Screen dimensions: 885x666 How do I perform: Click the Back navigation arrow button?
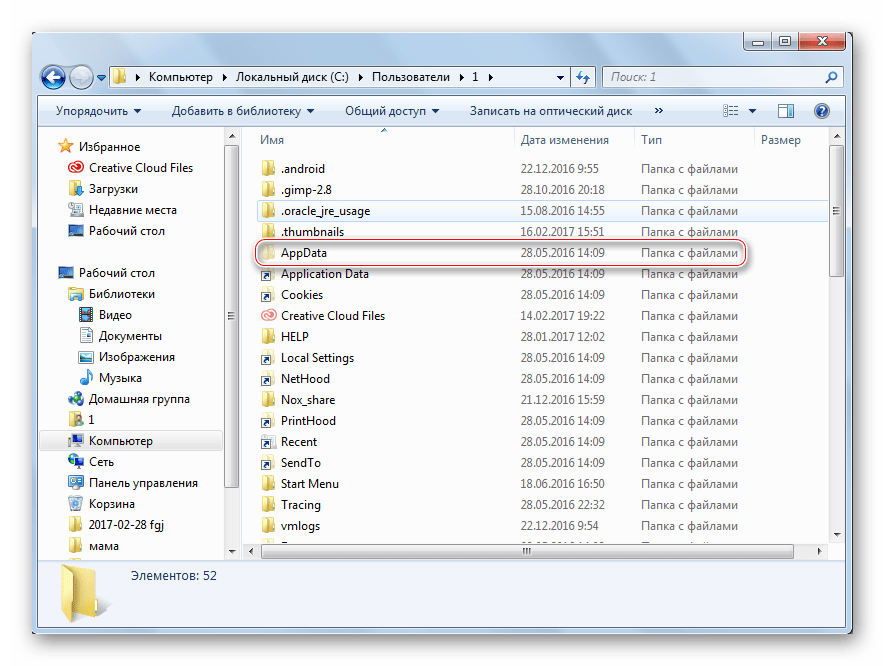coord(54,77)
